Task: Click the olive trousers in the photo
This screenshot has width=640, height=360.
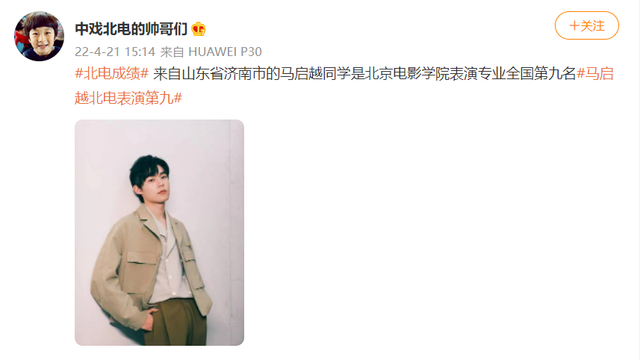Action: tap(176, 322)
